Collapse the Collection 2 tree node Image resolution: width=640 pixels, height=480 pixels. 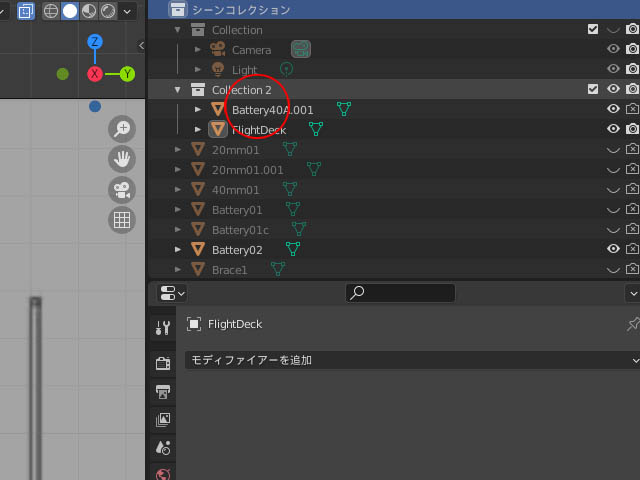[x=178, y=89]
